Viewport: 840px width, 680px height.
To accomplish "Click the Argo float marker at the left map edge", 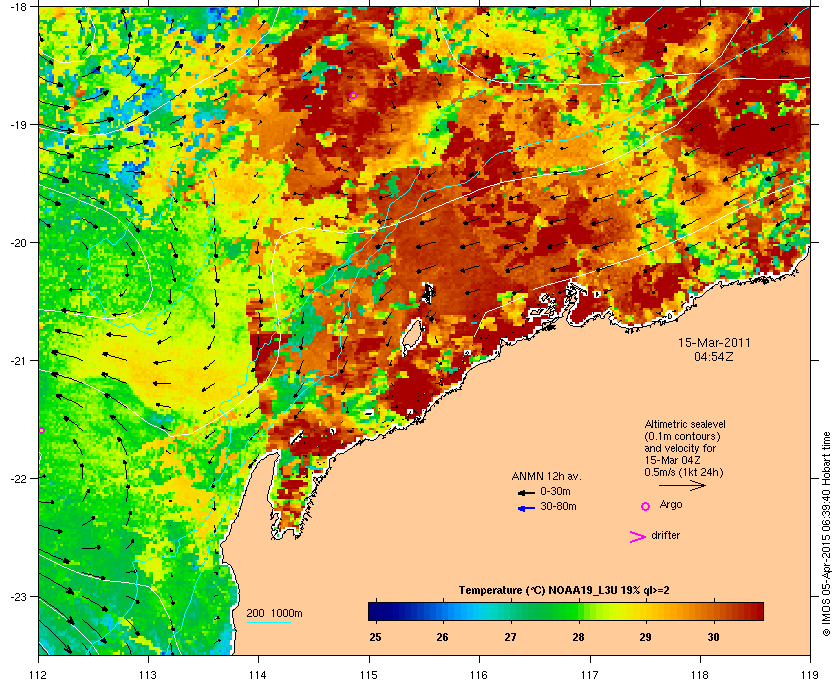I will click(x=41, y=430).
